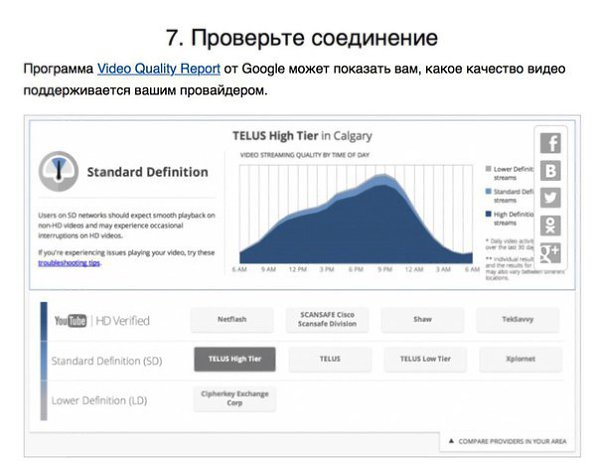Share via the Odnoklassniki icon
The height and width of the screenshot is (474, 600).
coord(550,225)
